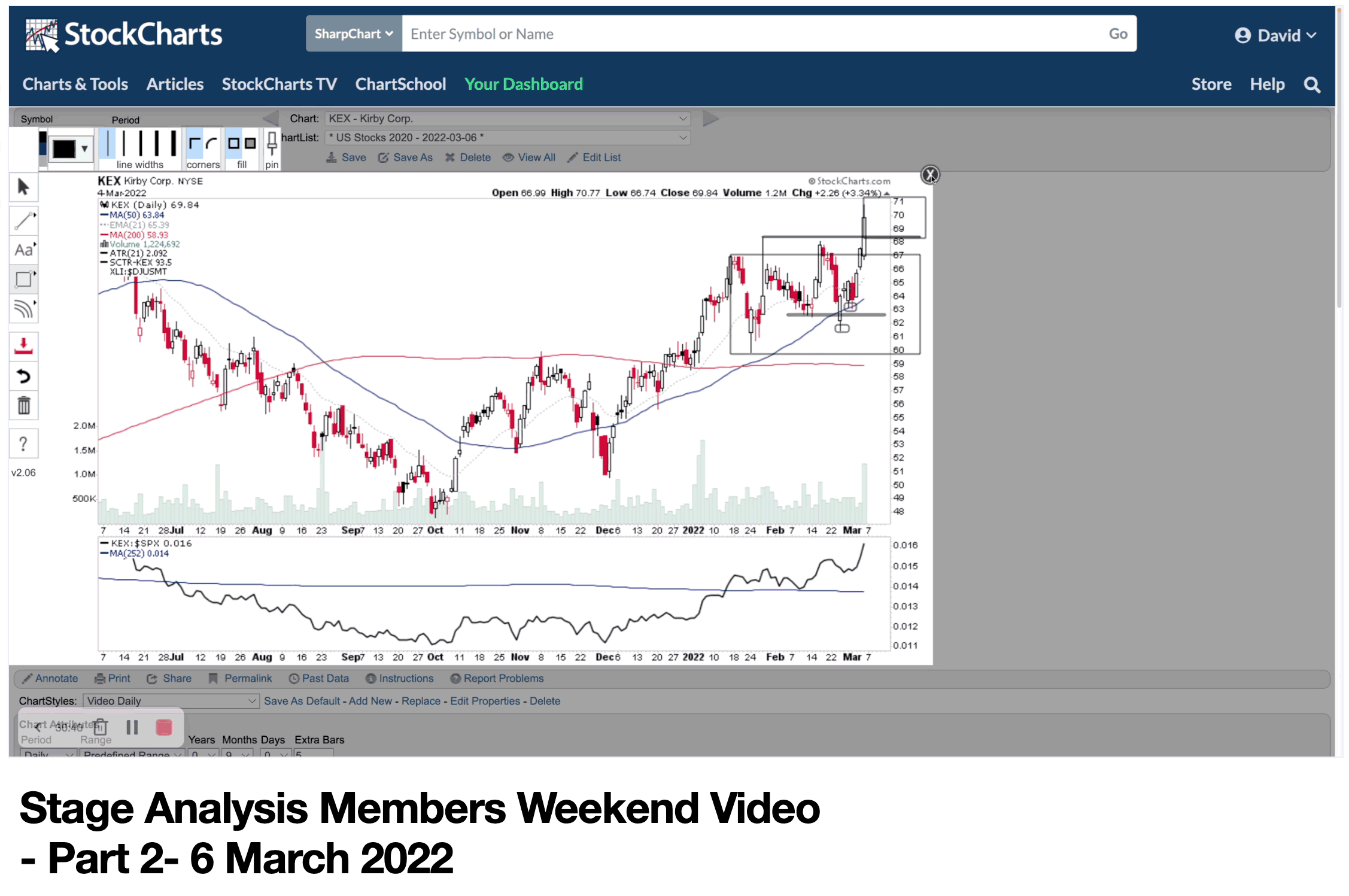Click Save As for the chart
The image size is (1349, 896).
point(405,157)
